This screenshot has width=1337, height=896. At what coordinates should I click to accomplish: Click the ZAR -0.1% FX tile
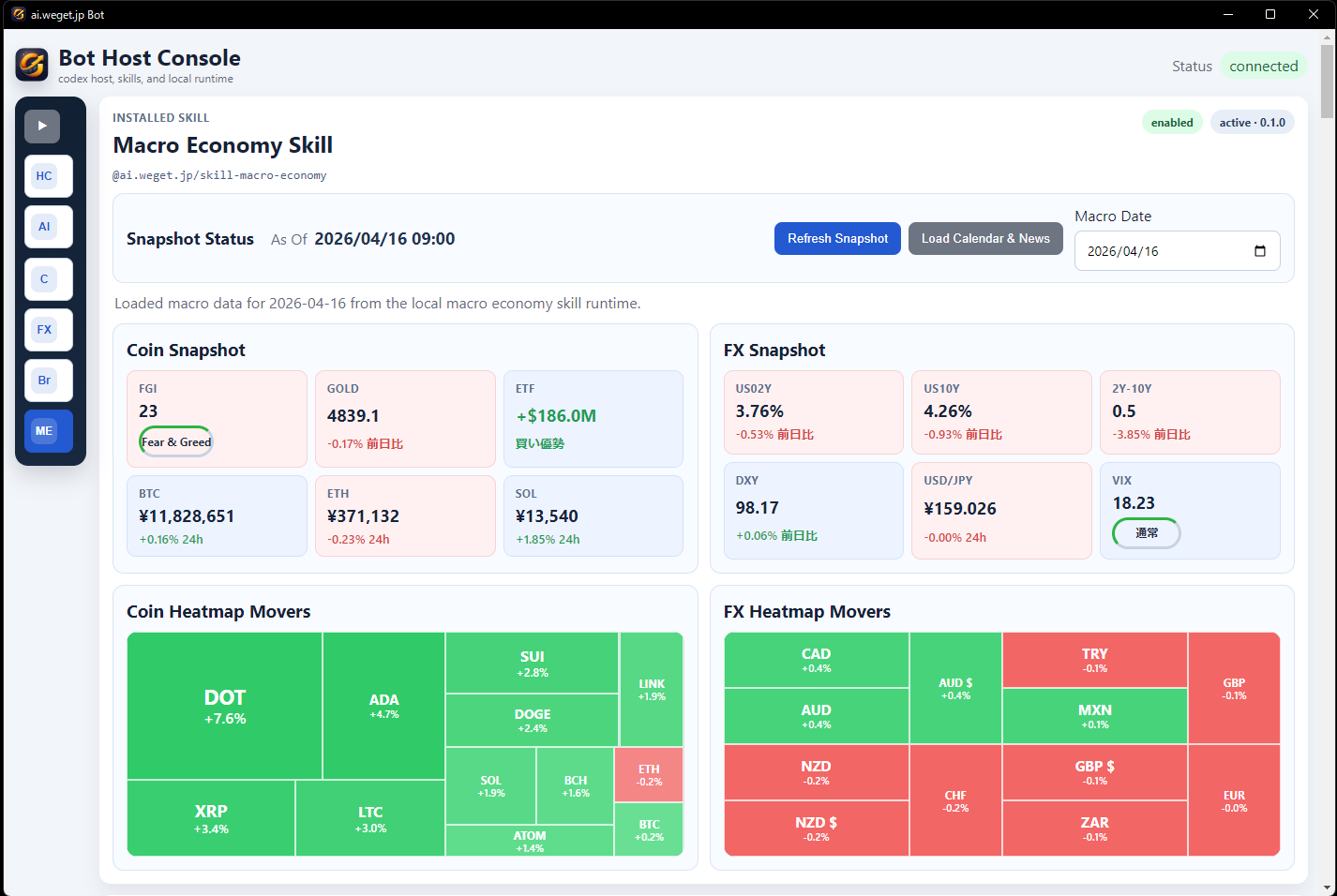(x=1095, y=829)
